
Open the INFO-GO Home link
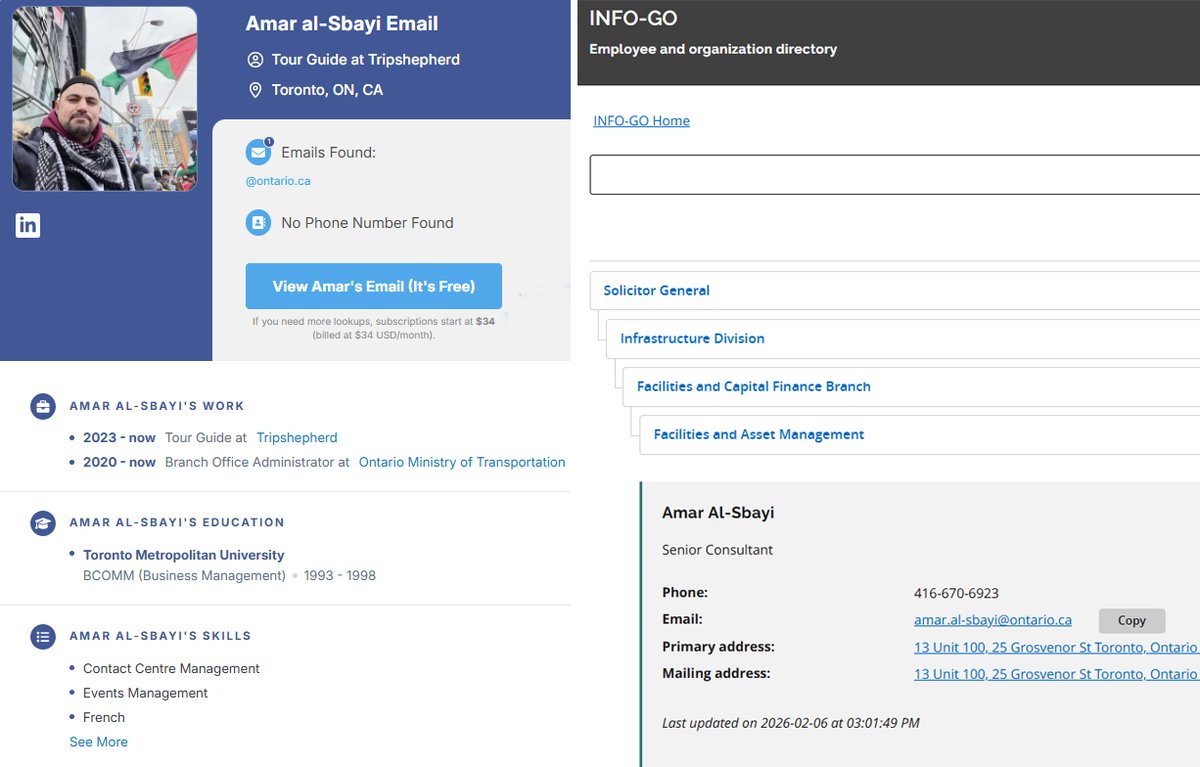641,121
